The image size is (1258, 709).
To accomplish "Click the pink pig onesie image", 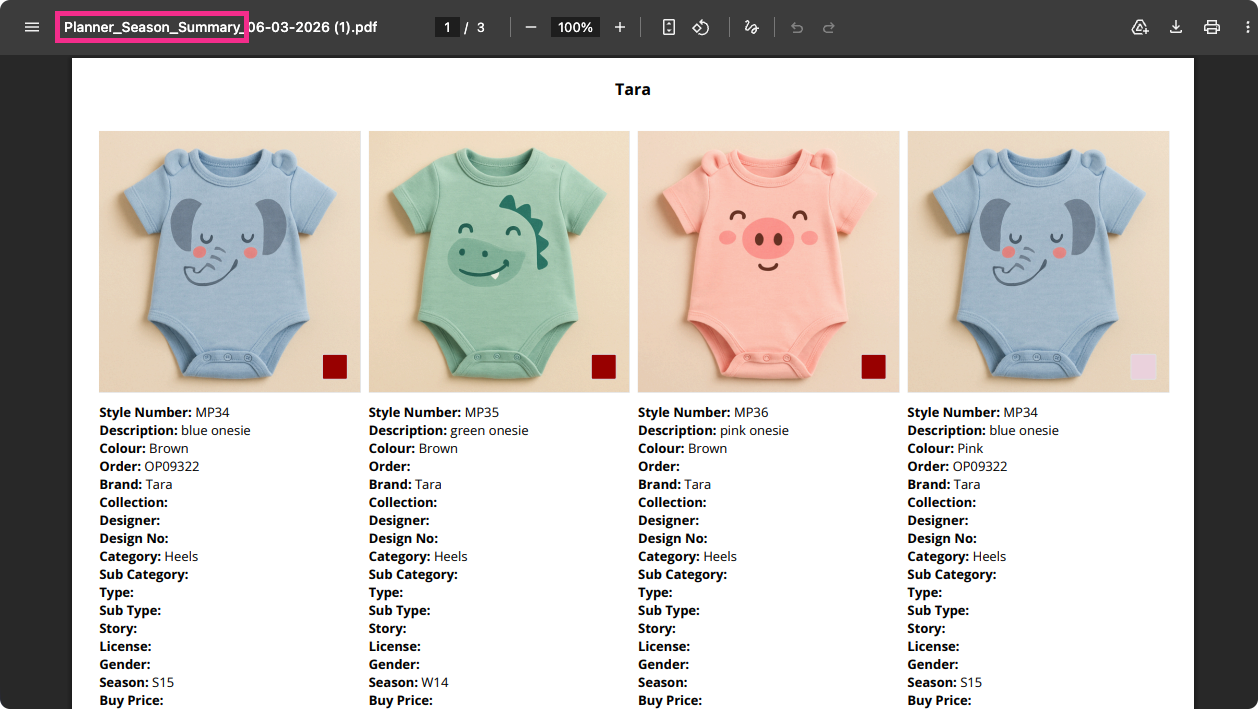I will pos(768,261).
